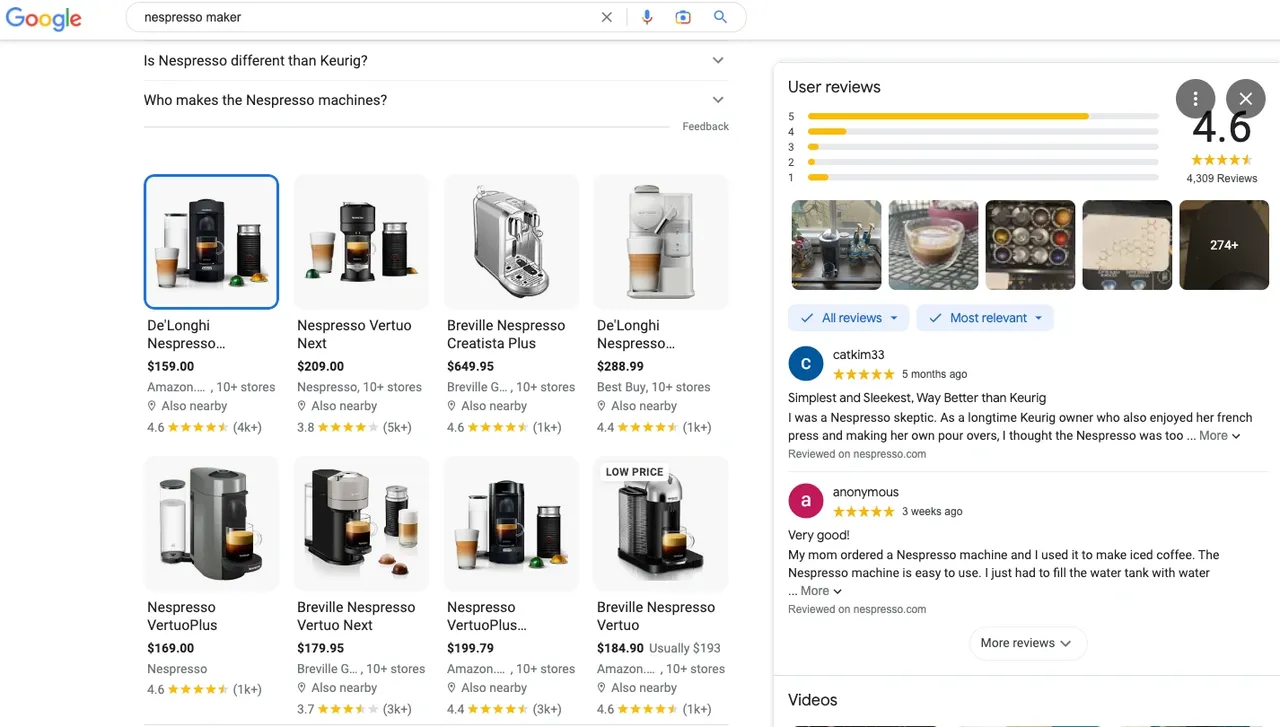Expand 'Is Nespresso different than Keurig?' question
Viewport: 1280px width, 727px height.
coord(436,61)
